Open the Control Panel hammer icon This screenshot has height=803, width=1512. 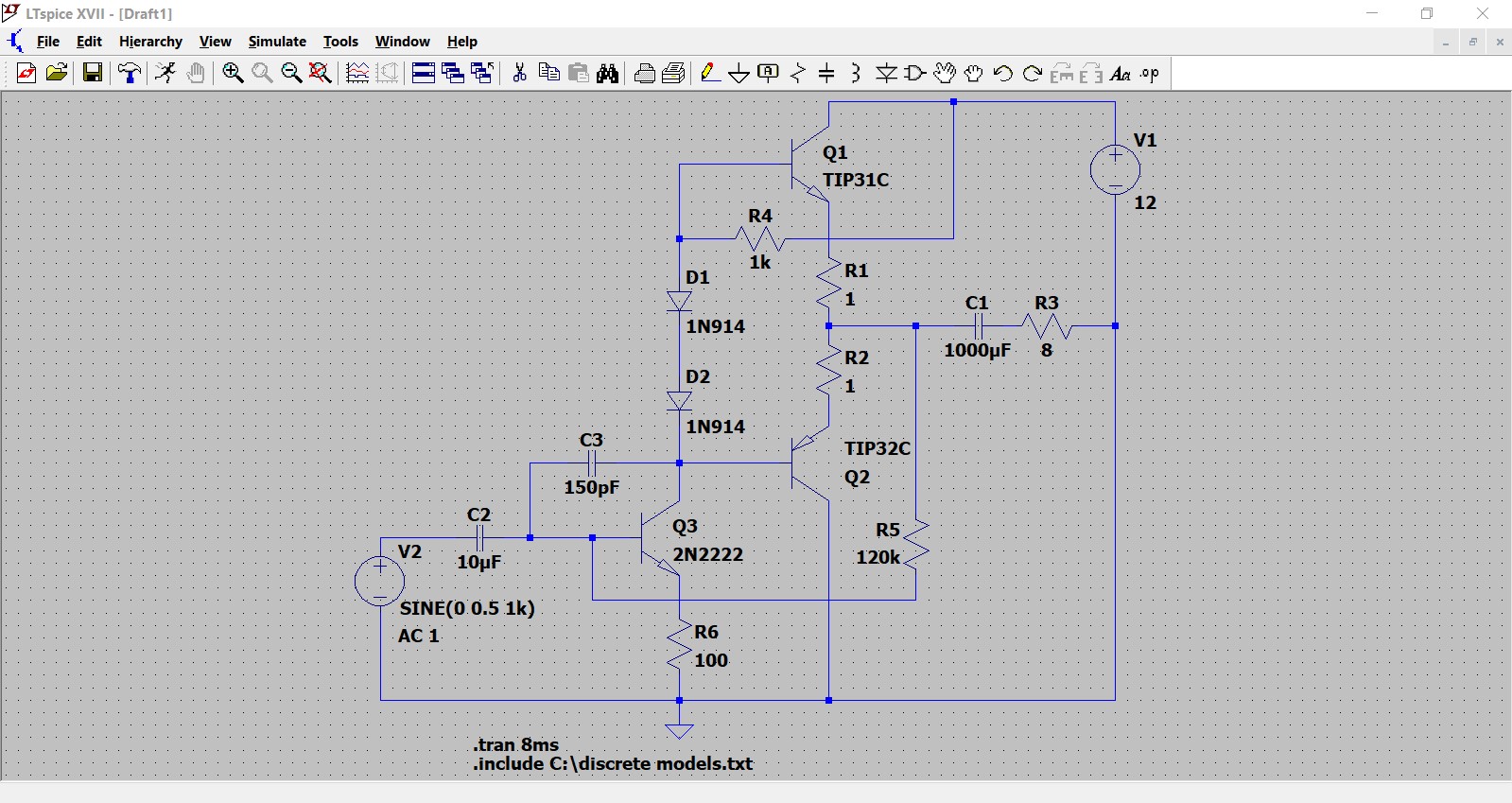pos(130,74)
